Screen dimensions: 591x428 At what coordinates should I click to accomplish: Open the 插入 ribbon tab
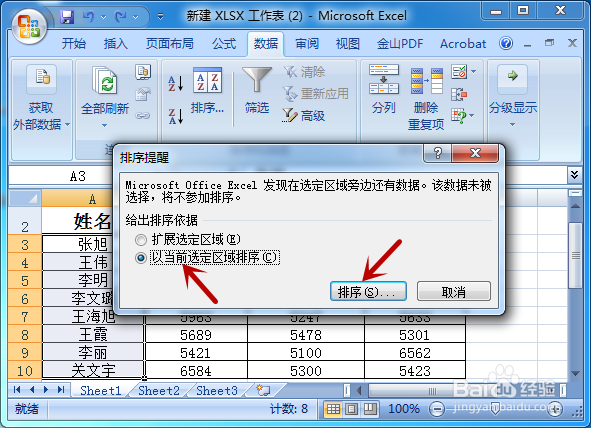[116, 44]
